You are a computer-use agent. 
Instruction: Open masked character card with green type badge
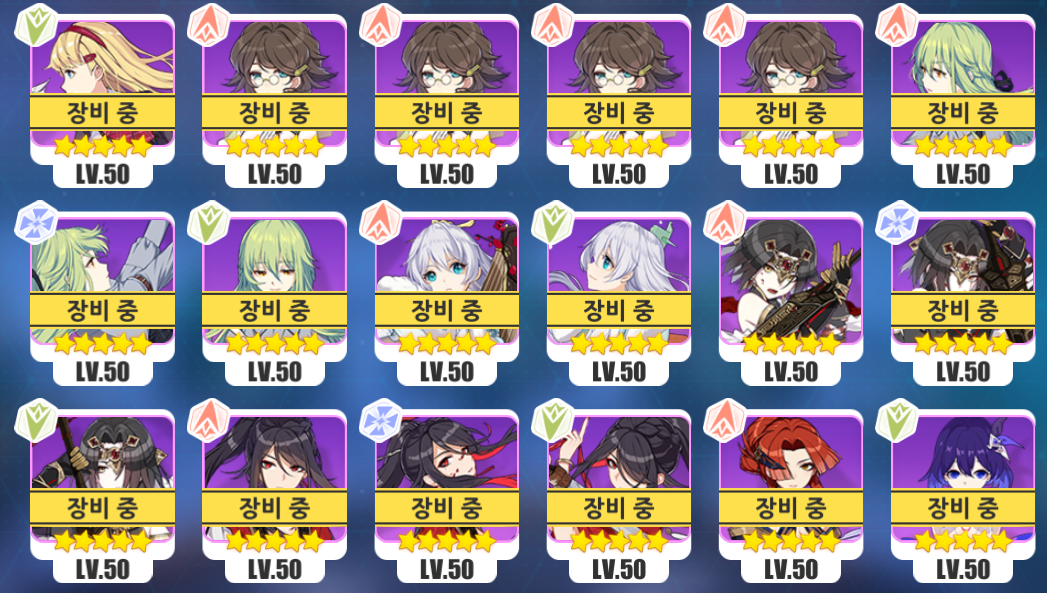pyautogui.click(x=102, y=496)
